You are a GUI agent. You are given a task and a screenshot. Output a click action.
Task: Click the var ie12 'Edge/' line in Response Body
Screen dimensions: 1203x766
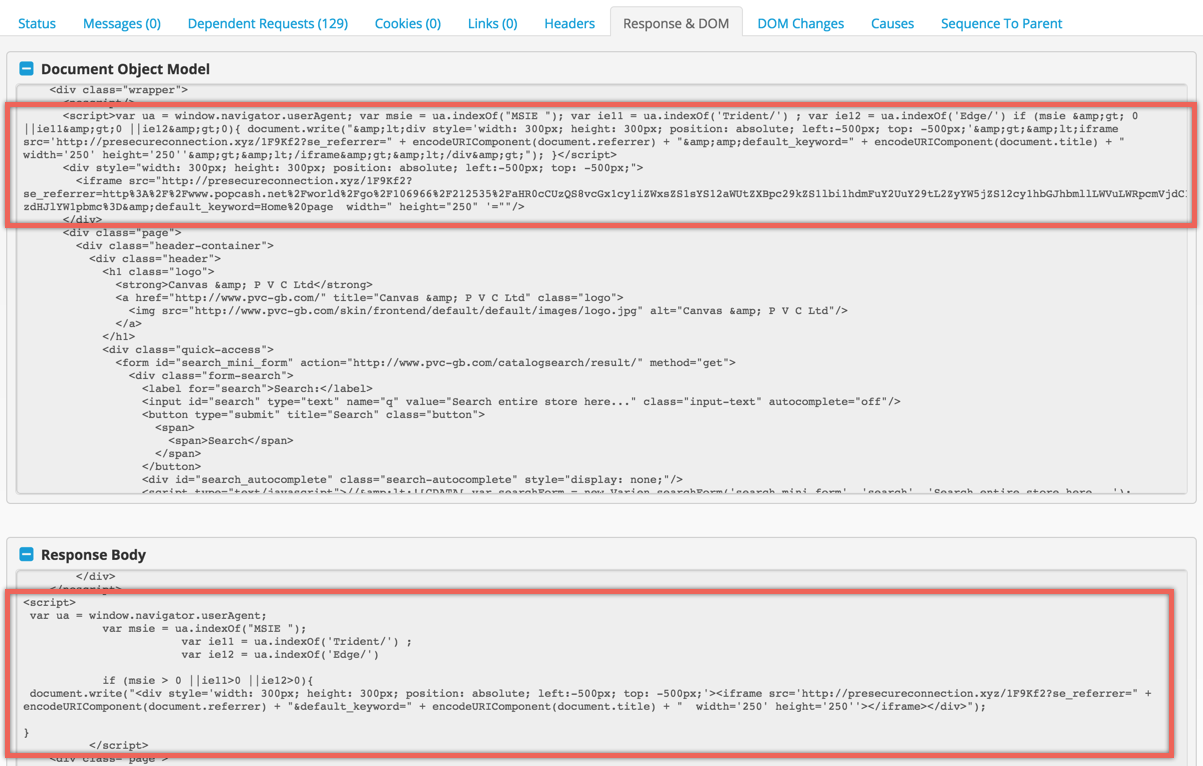point(280,655)
